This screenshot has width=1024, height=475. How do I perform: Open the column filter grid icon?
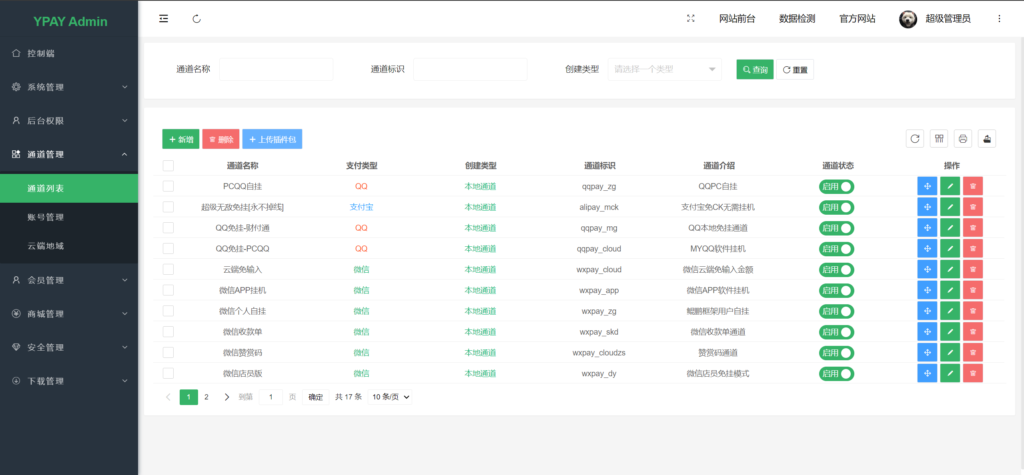pos(939,139)
